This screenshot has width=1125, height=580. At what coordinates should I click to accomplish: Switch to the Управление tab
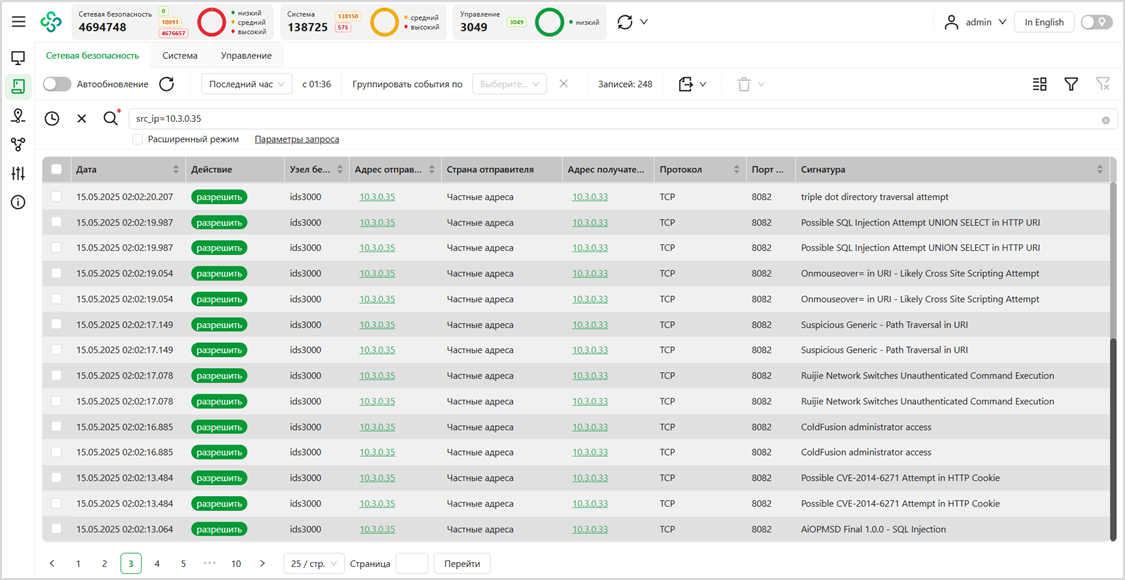click(x=246, y=56)
